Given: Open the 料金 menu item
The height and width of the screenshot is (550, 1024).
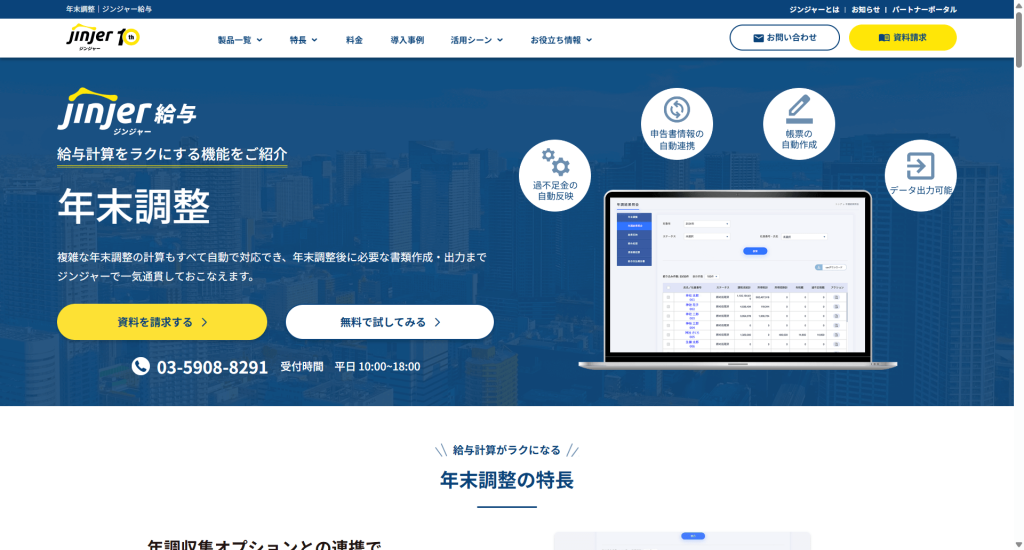Looking at the screenshot, I should (x=354, y=40).
